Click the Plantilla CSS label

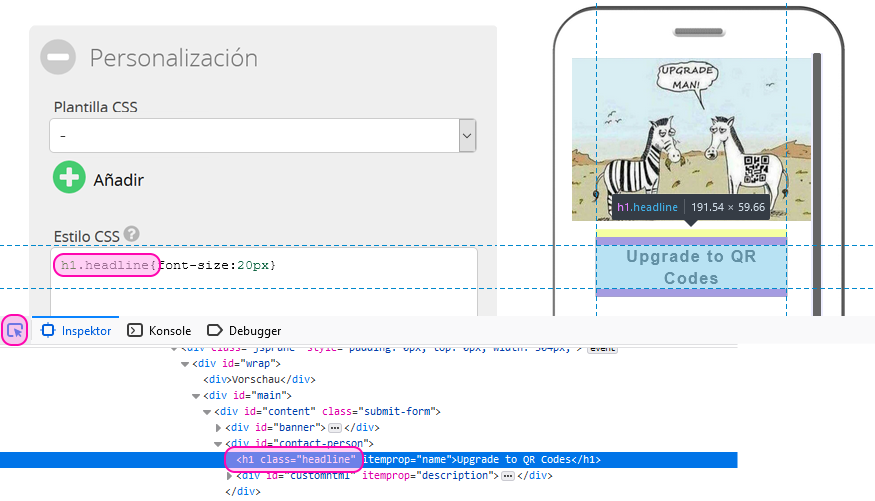pyautogui.click(x=95, y=107)
